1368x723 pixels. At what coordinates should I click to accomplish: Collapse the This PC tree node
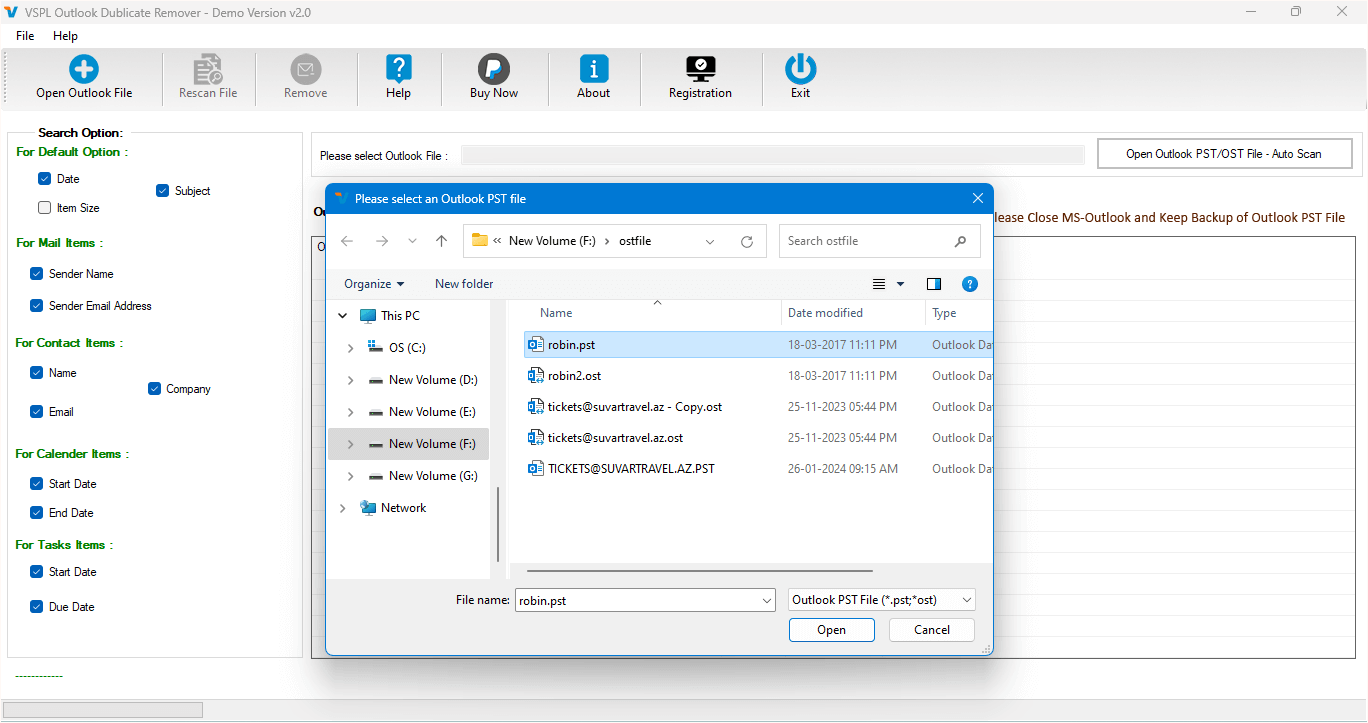(x=343, y=316)
